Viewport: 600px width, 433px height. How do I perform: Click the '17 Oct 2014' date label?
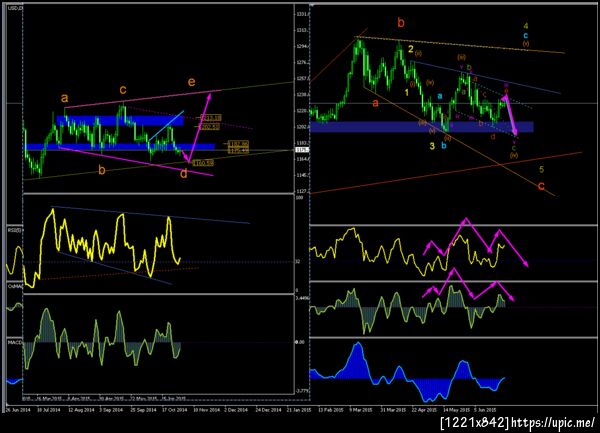[x=174, y=410]
